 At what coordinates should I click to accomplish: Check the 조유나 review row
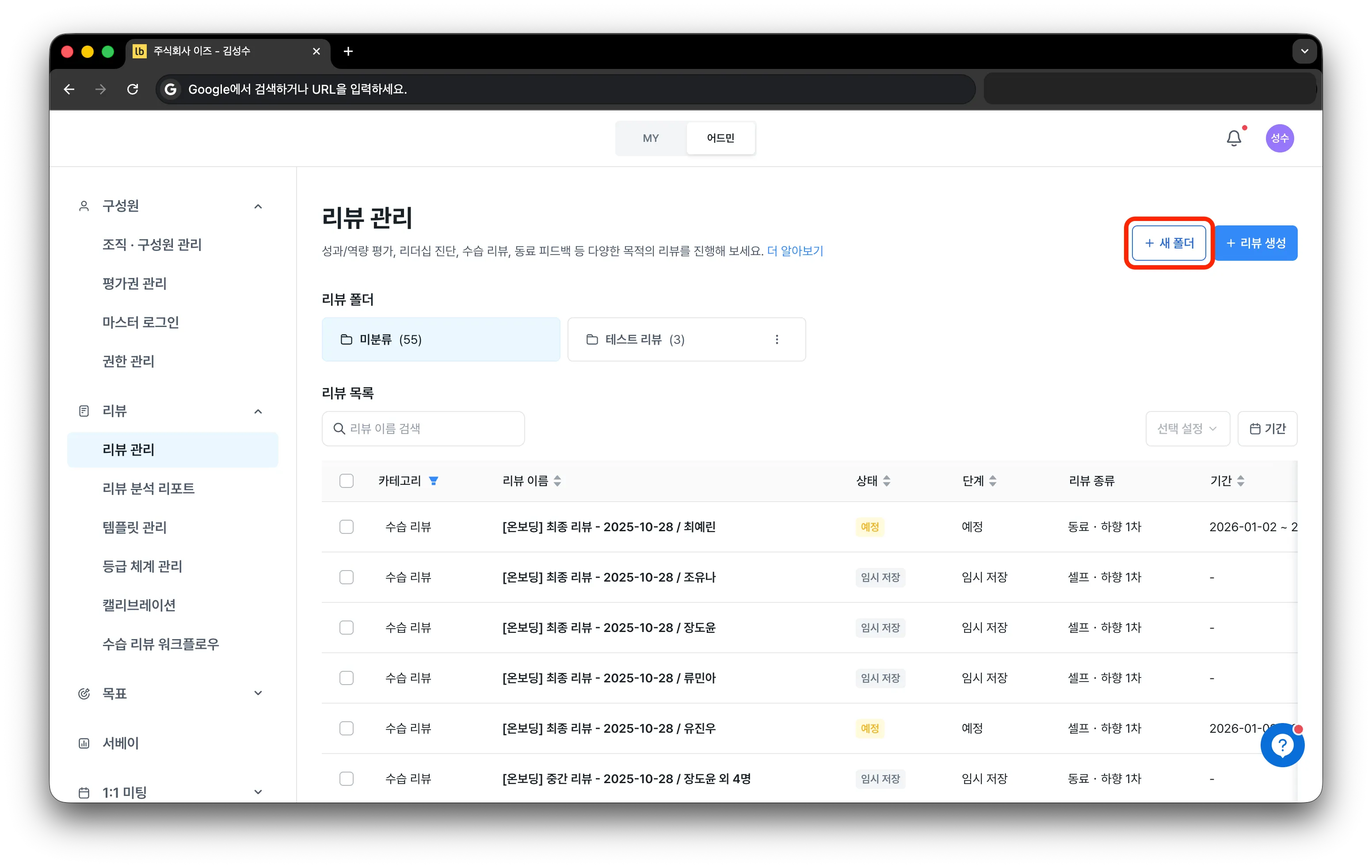pos(347,577)
